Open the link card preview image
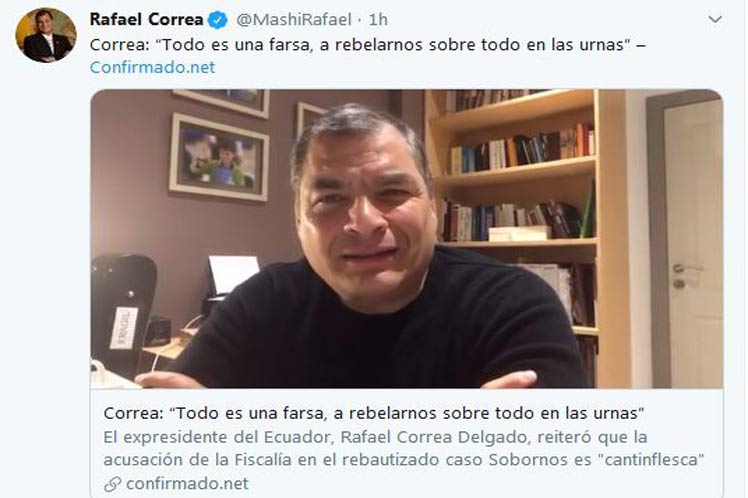 pyautogui.click(x=407, y=239)
